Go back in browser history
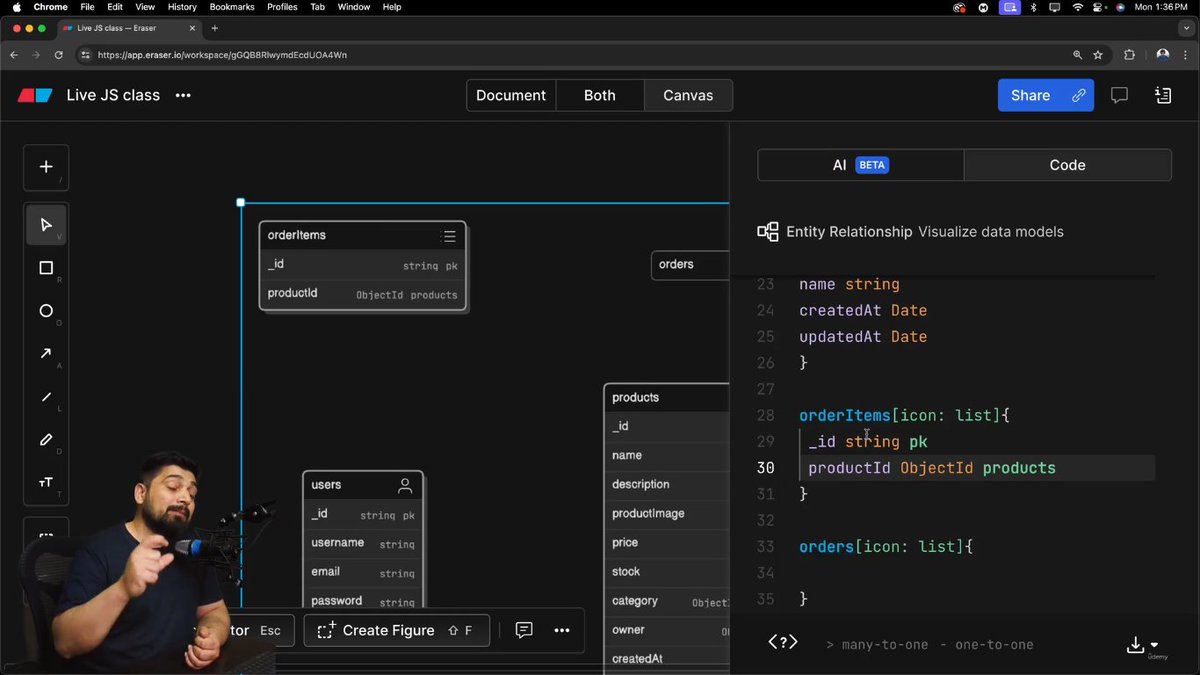1200x675 pixels. pyautogui.click(x=14, y=55)
